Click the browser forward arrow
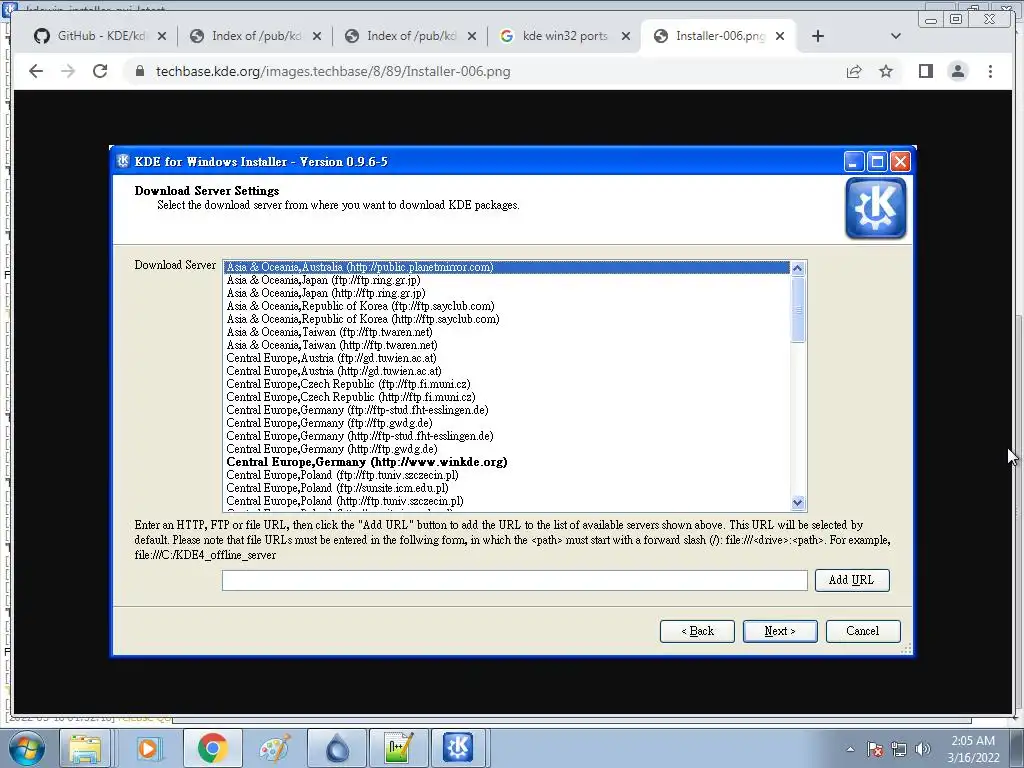Viewport: 1024px width, 768px height. pyautogui.click(x=68, y=71)
